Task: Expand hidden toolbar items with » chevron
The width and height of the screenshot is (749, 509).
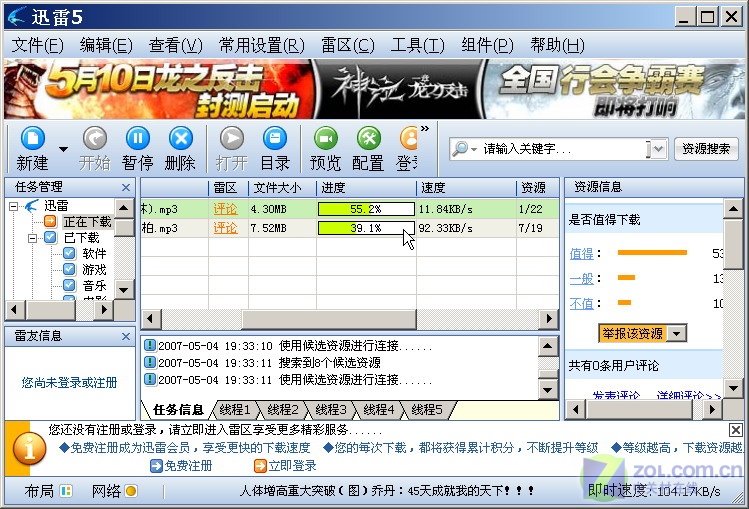Action: tap(425, 128)
